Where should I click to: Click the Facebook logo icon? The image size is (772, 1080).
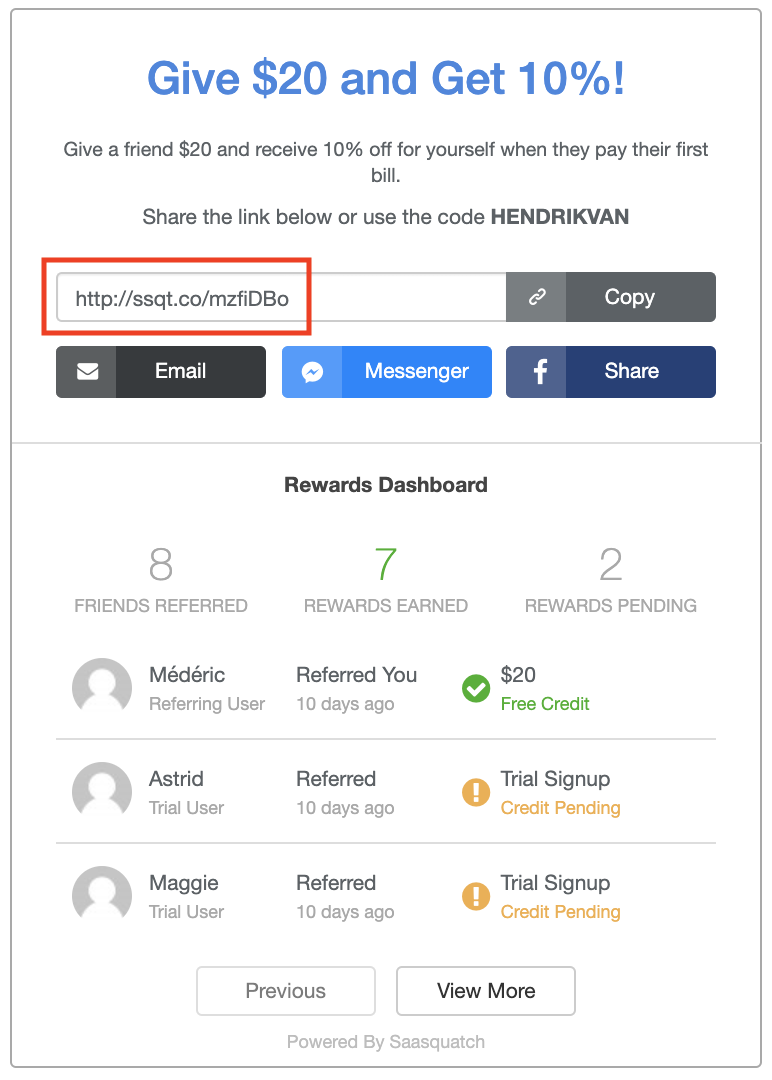click(539, 372)
